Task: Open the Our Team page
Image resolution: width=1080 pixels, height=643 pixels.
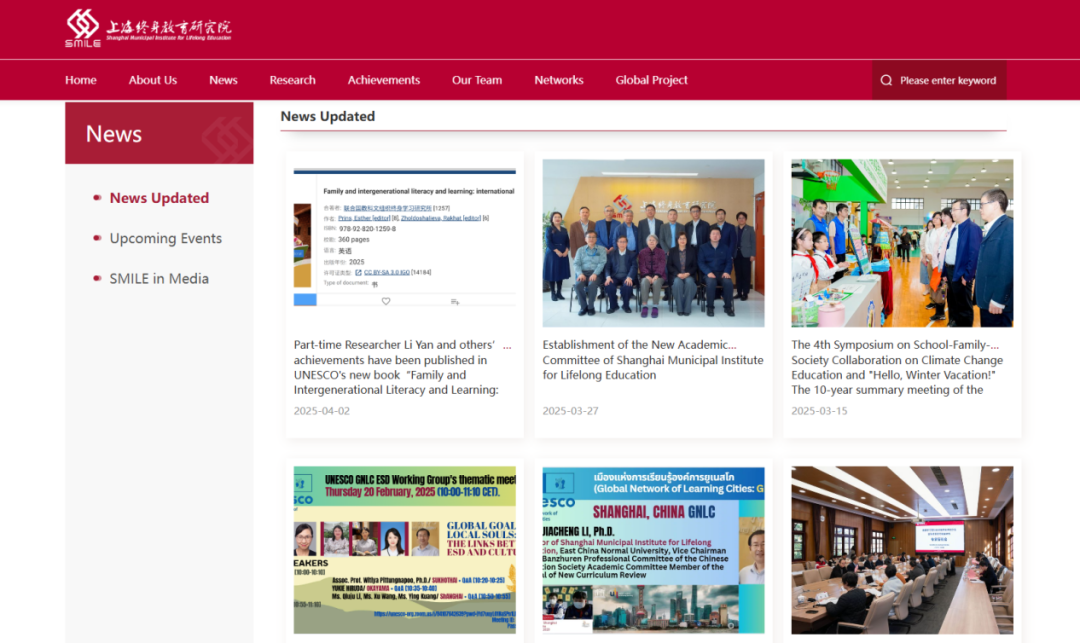Action: coord(477,80)
